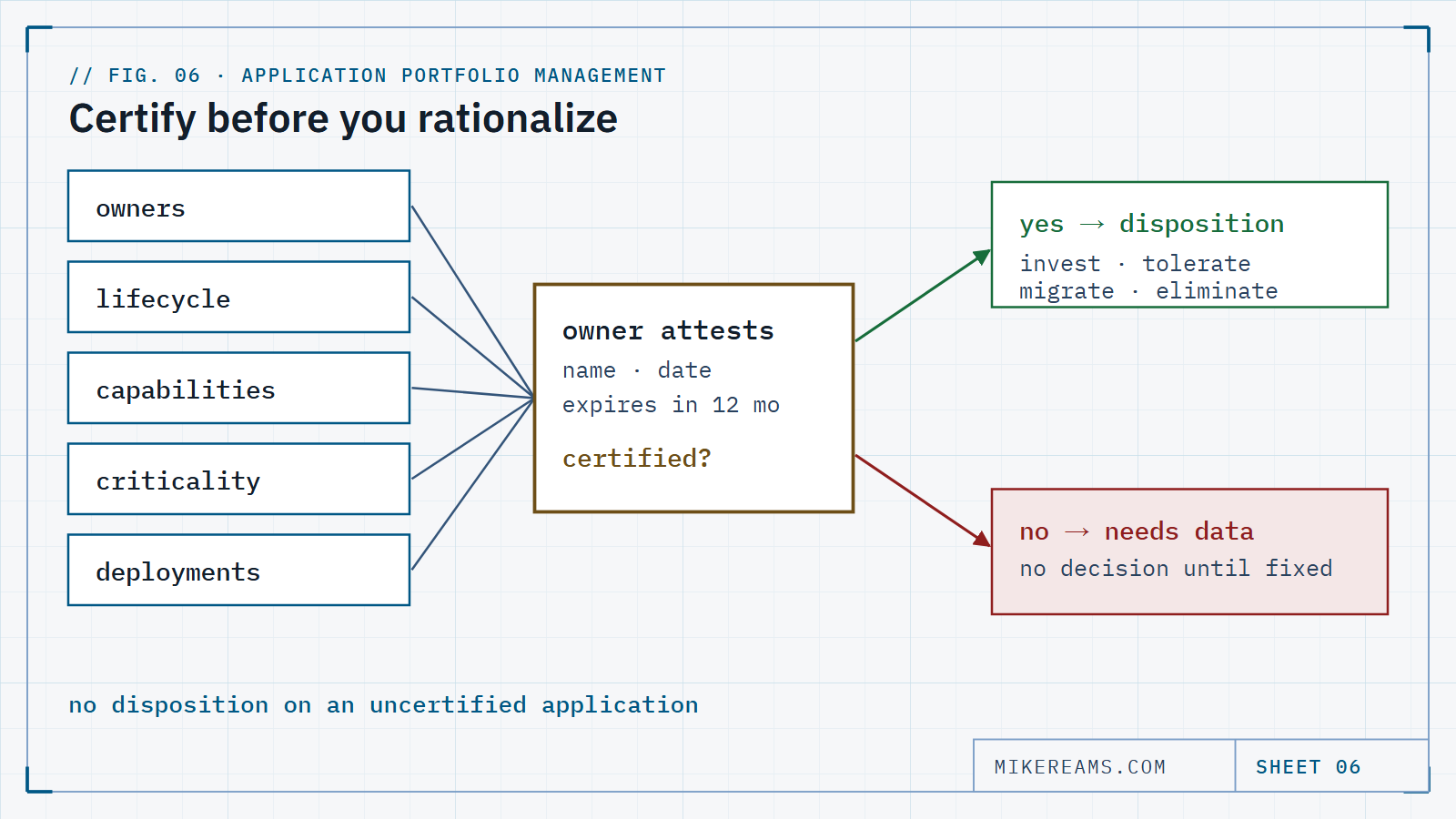Image resolution: width=1456 pixels, height=819 pixels.
Task: Click 'no → needs data' heading
Action: point(1137,531)
